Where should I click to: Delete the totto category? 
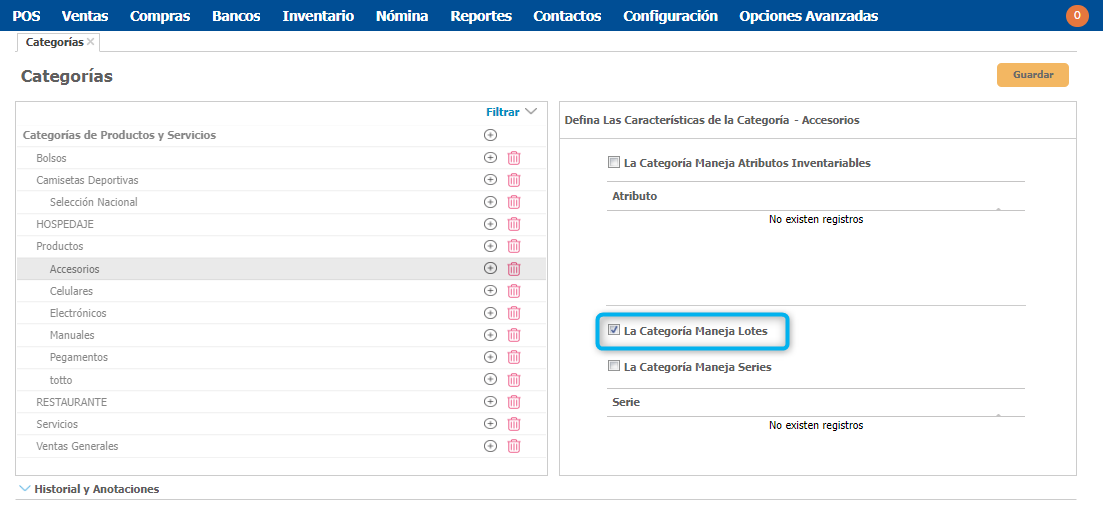(514, 380)
